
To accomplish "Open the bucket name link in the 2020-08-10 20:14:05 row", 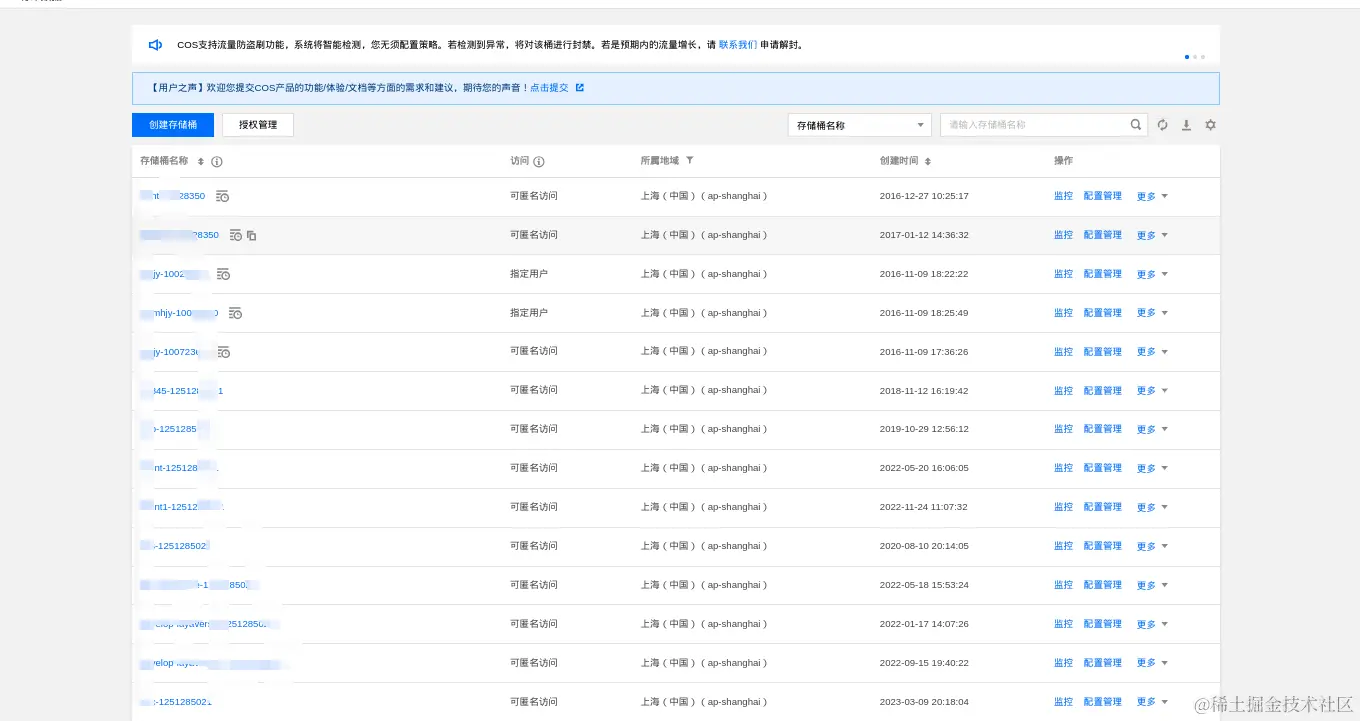I will (175, 546).
